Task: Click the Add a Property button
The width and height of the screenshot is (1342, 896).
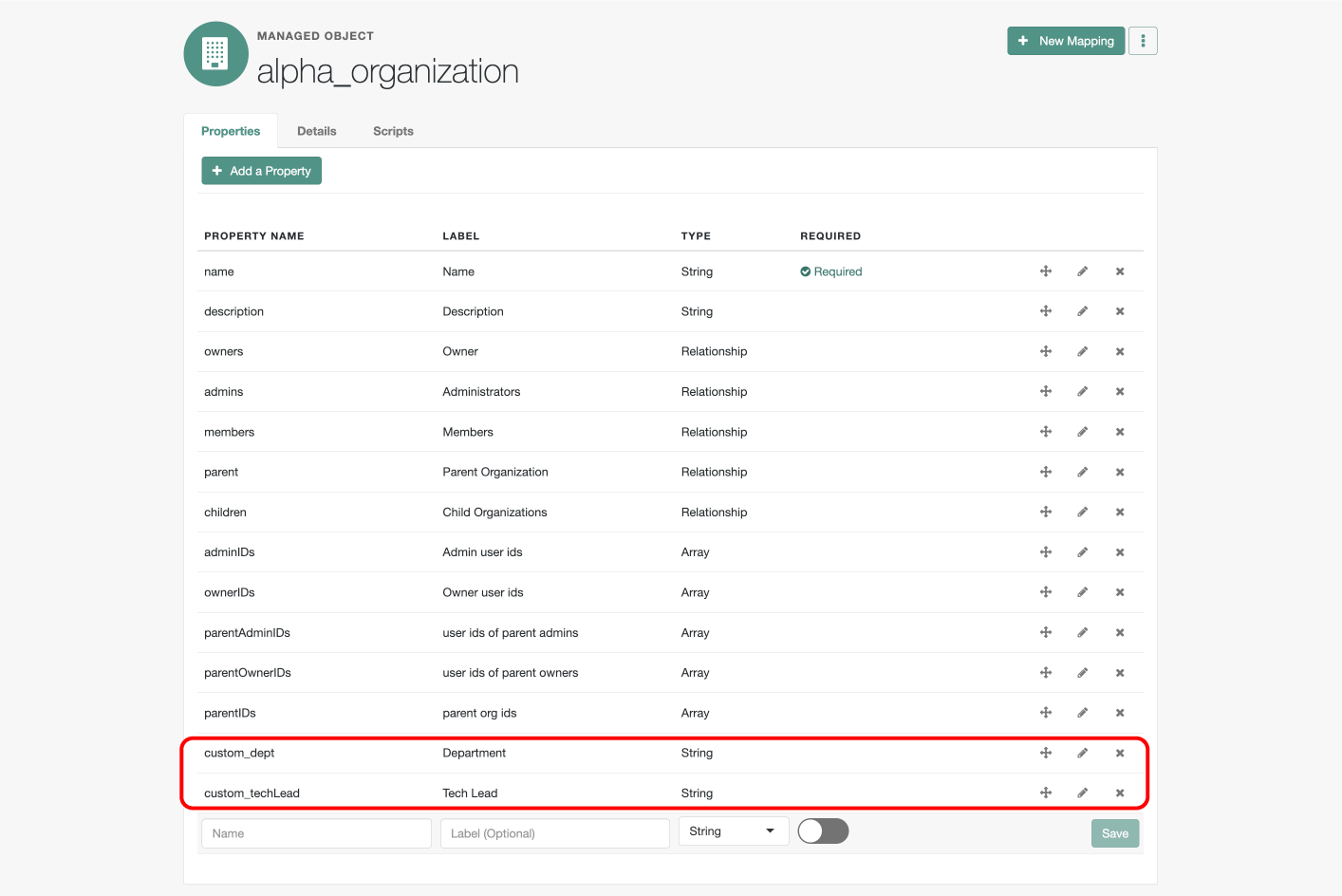Action: tap(261, 171)
